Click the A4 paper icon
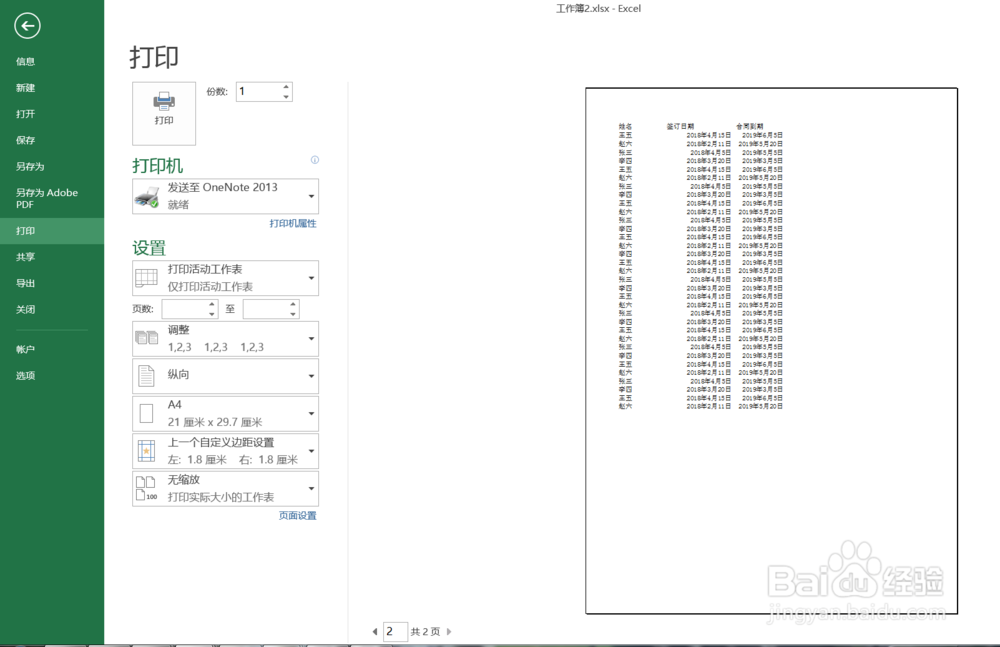Viewport: 1000px width, 647px height. coord(146,413)
